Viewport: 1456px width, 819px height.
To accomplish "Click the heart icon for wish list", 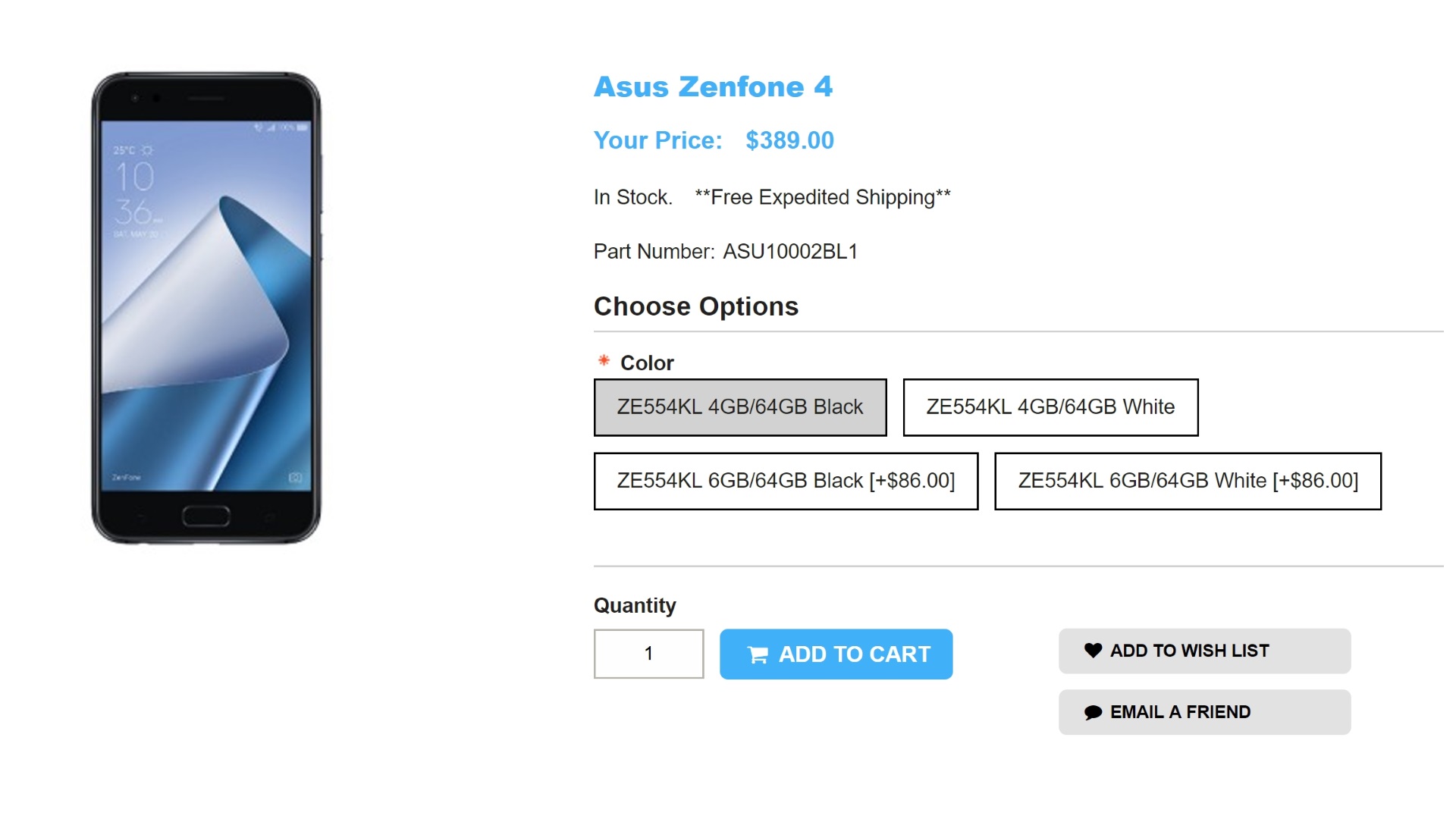I will [x=1093, y=650].
